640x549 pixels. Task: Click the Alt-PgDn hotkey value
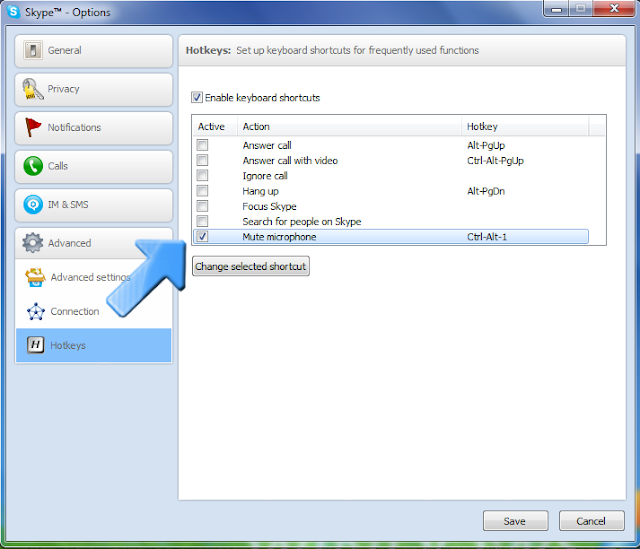[x=486, y=191]
